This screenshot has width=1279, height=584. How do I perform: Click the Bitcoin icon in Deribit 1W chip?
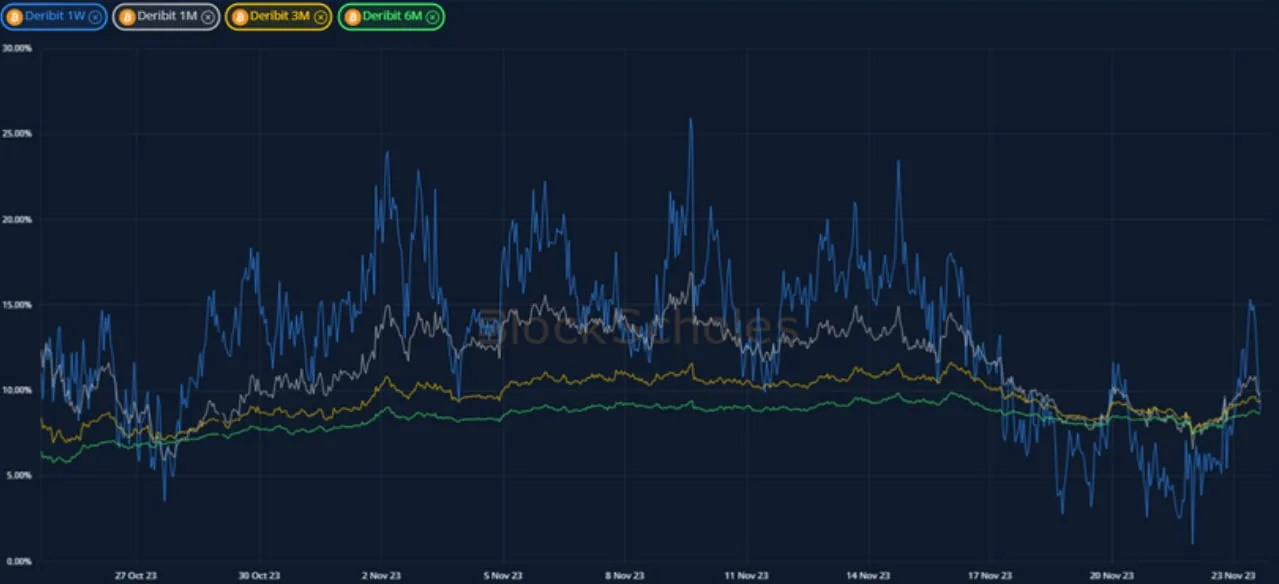click(14, 17)
